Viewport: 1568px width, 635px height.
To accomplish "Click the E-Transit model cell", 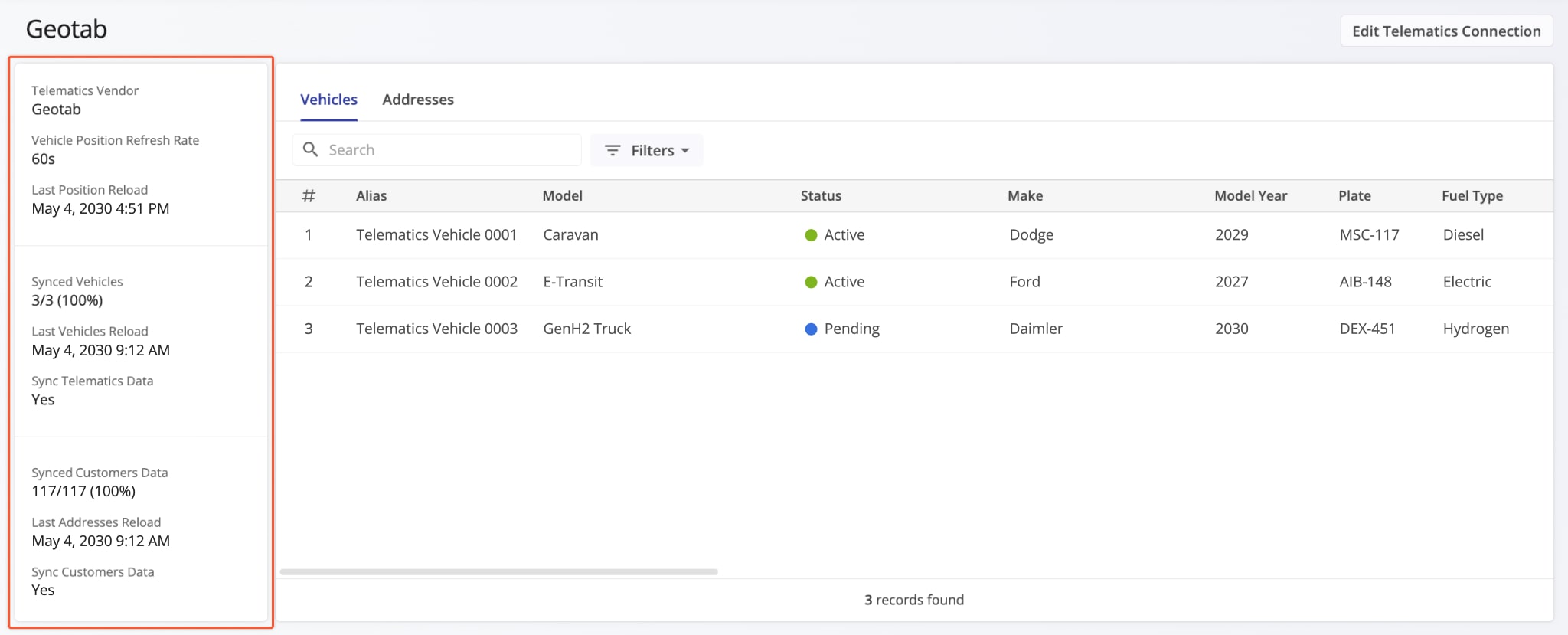I will click(573, 282).
